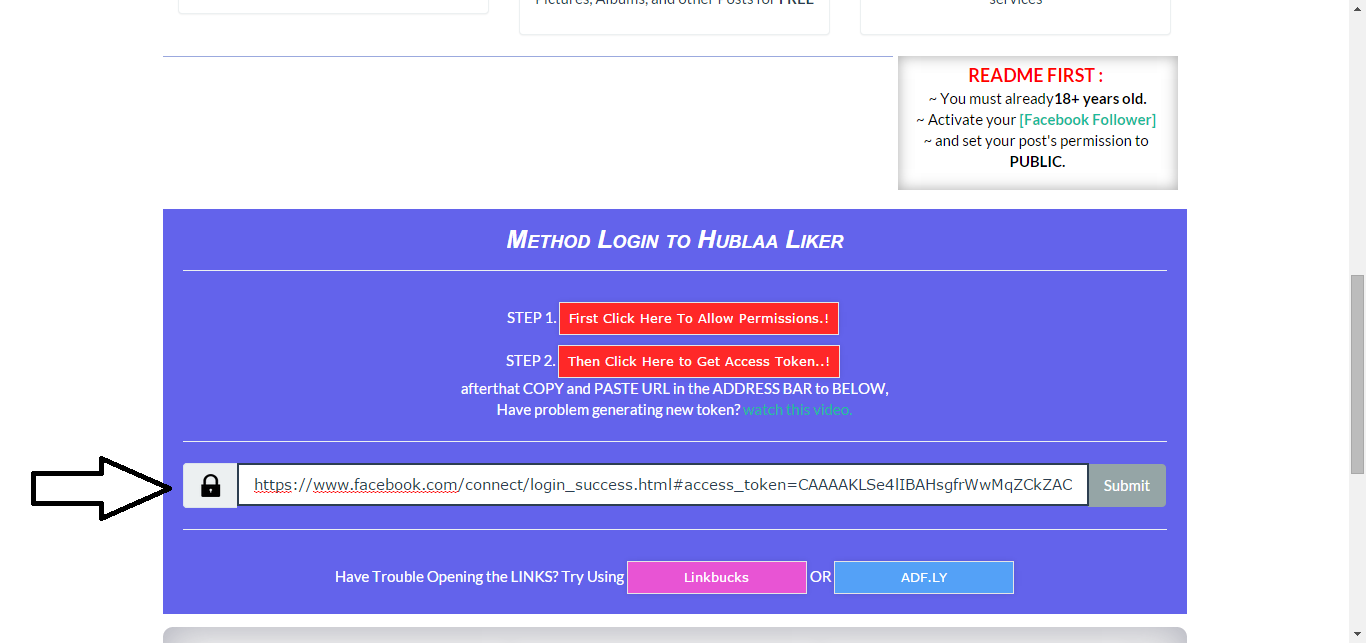Click the padlock icon beside the URL field
The width and height of the screenshot is (1366, 643).
(x=210, y=485)
